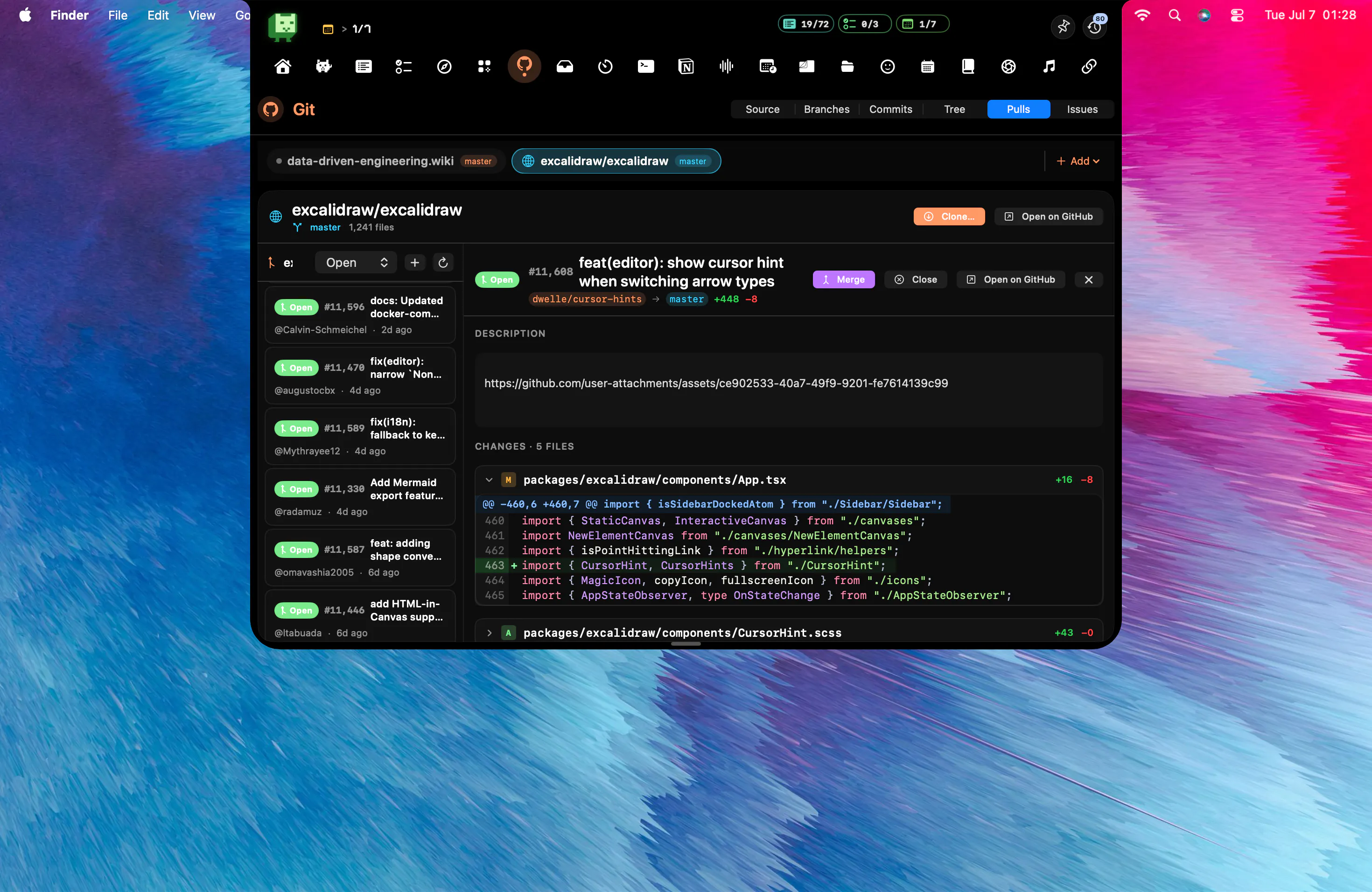The width and height of the screenshot is (1372, 892).
Task: Open macOS Control Center toggles
Action: [x=1237, y=15]
